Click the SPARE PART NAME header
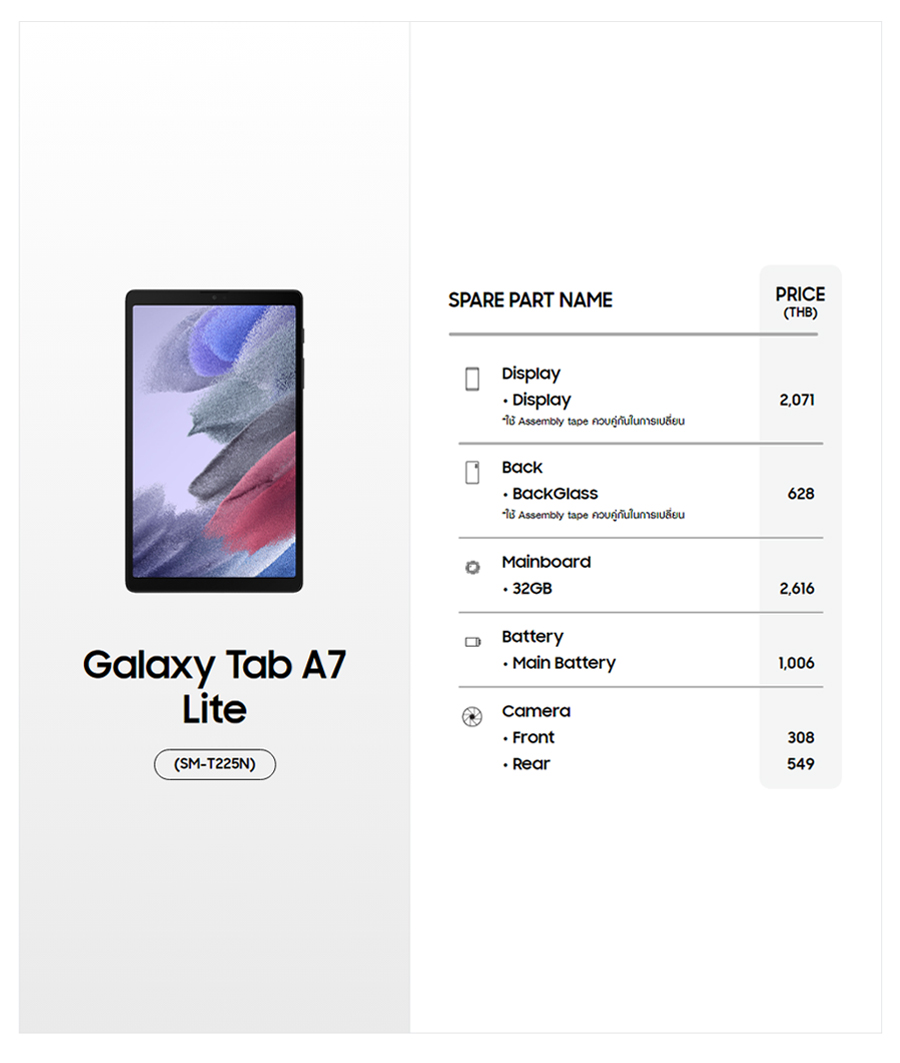The height and width of the screenshot is (1063, 900). tap(530, 300)
